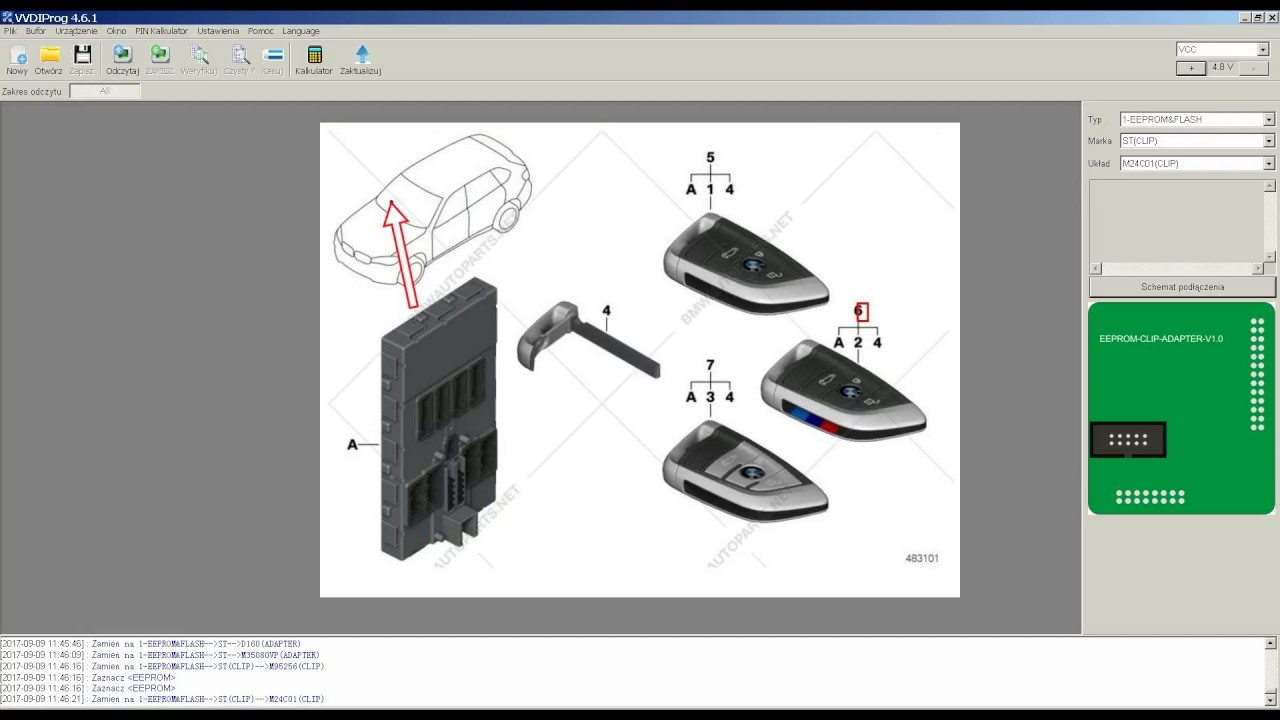The height and width of the screenshot is (720, 1280).
Task: Open the Pomoc menu
Action: pyautogui.click(x=261, y=31)
